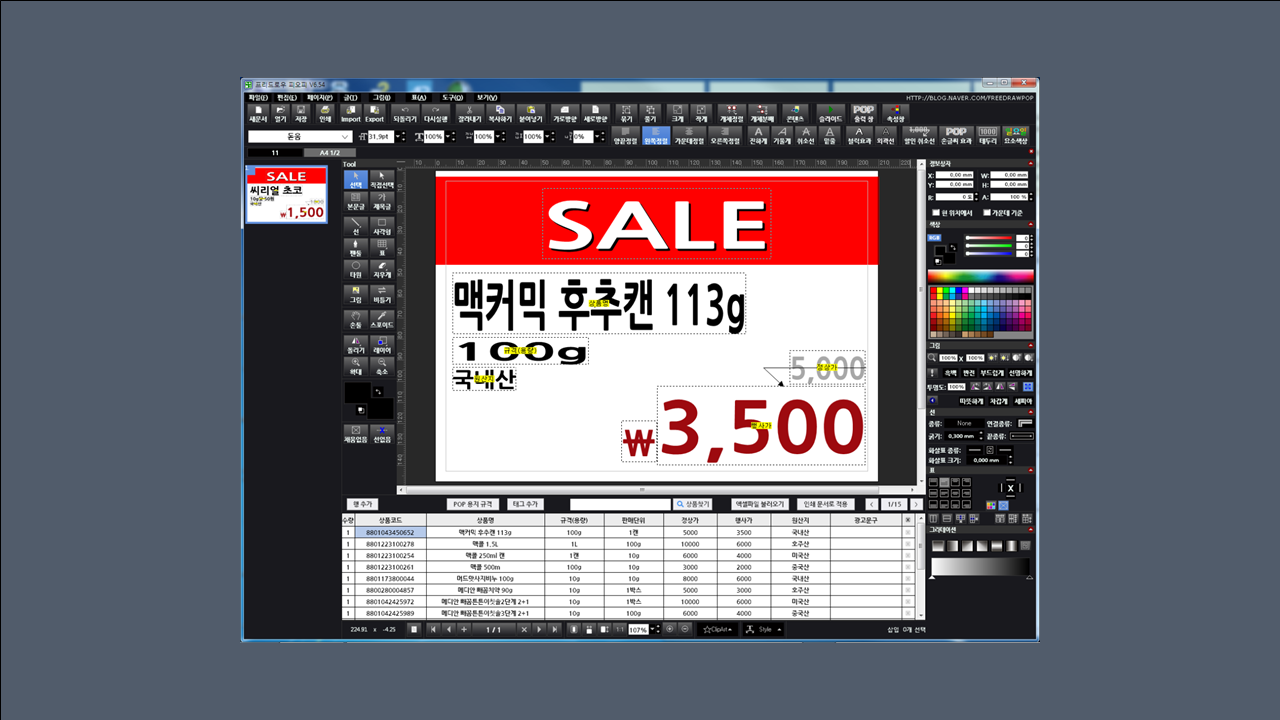Click the 인쇄 print icon
This screenshot has width=1280, height=720.
pyautogui.click(x=325, y=113)
